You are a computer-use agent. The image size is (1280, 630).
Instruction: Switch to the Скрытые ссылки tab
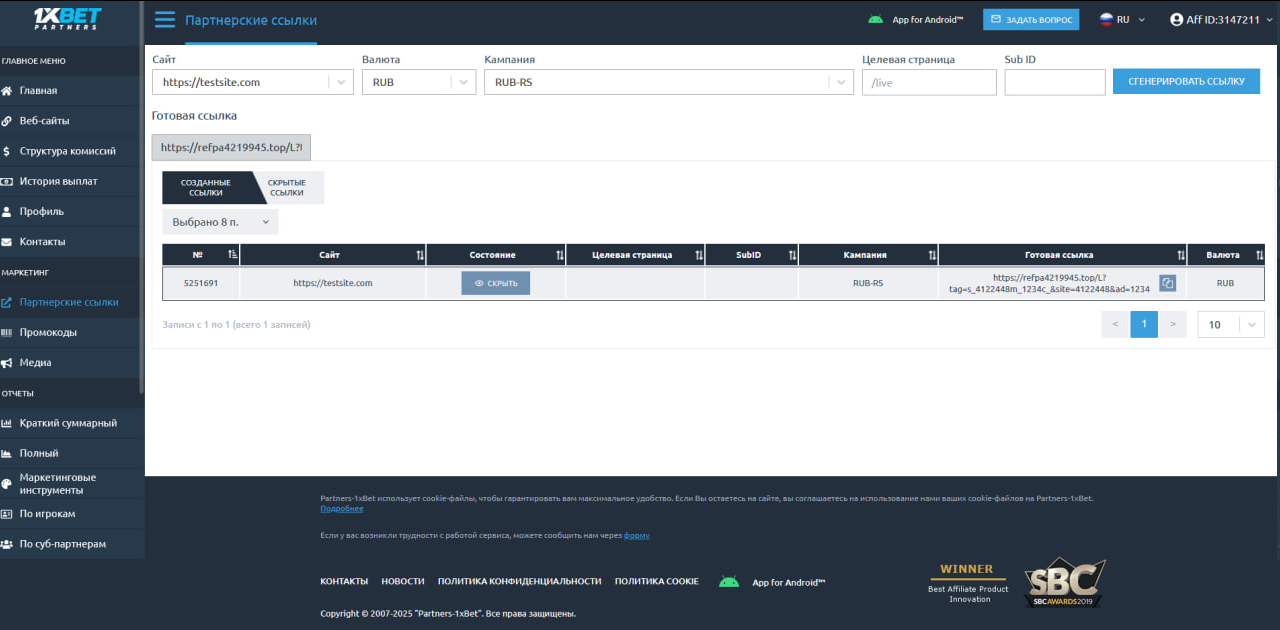coord(287,188)
